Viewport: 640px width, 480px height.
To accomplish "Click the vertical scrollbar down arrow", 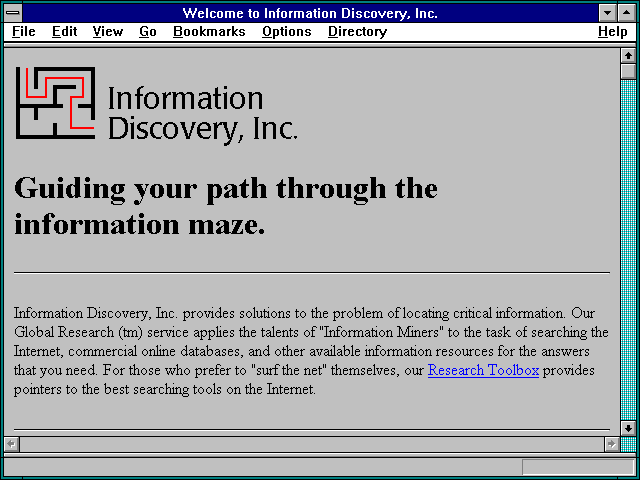I will [628, 428].
